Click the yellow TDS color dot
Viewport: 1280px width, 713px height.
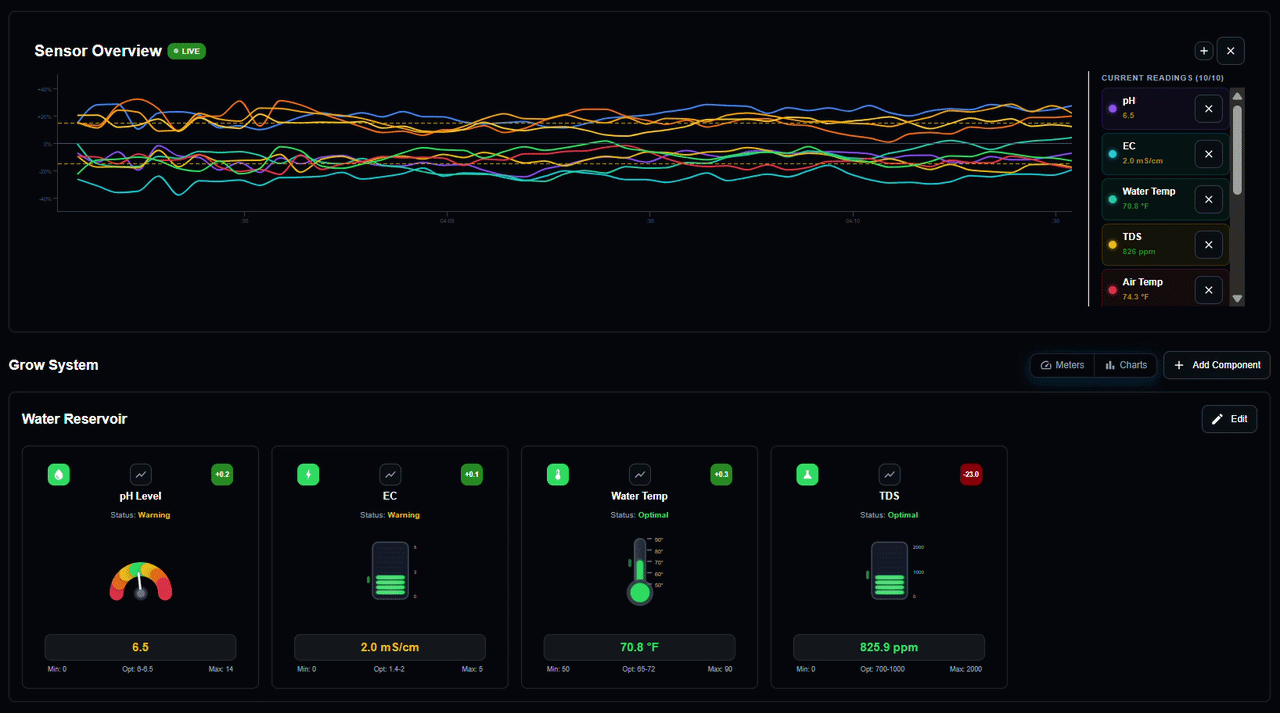tap(1112, 245)
